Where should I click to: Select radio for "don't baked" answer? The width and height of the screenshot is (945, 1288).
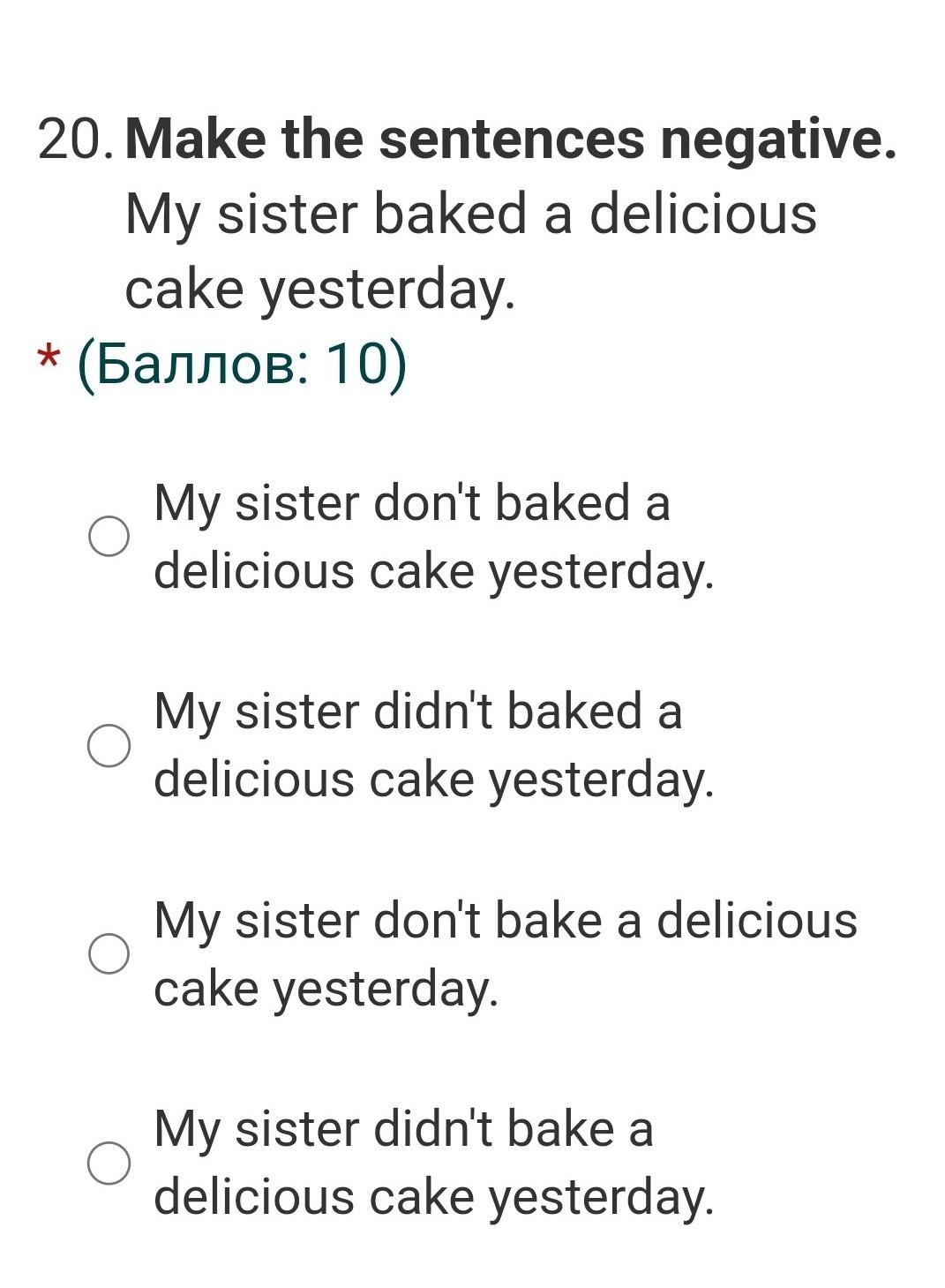click(109, 537)
